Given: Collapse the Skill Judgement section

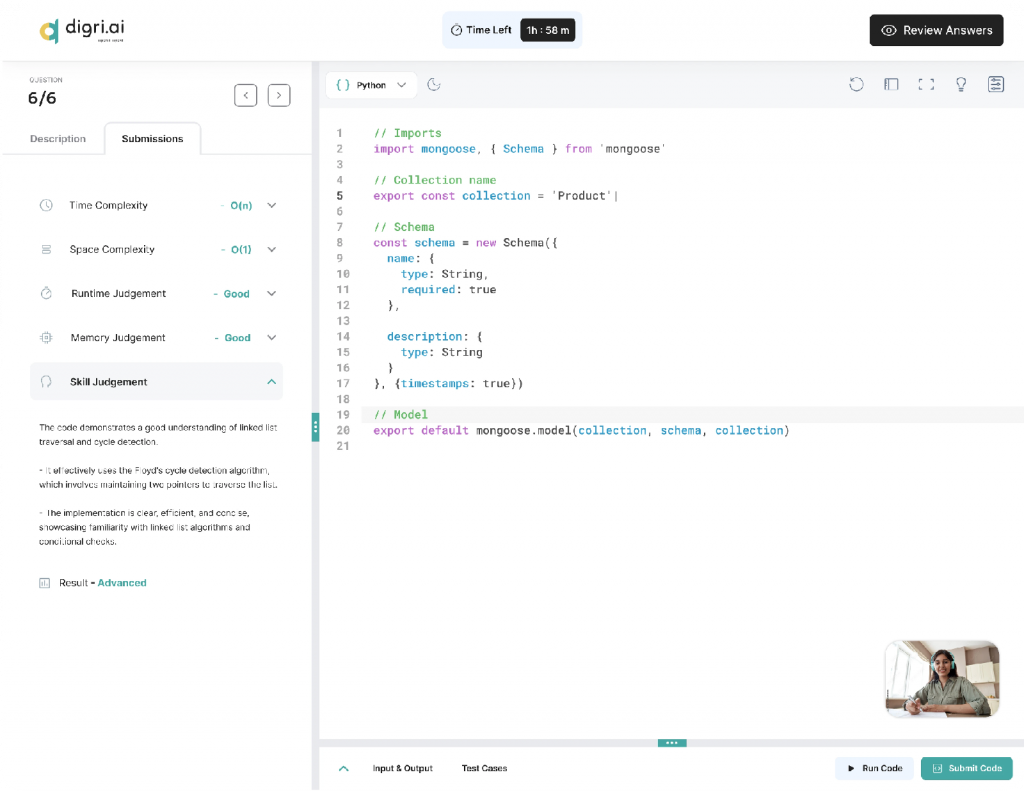Looking at the screenshot, I should [x=271, y=382].
